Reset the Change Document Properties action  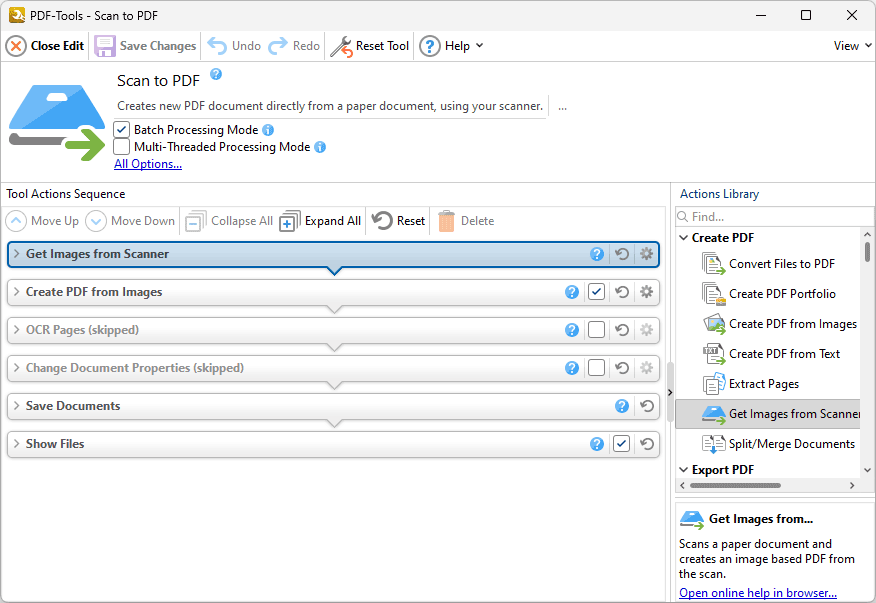tap(622, 368)
